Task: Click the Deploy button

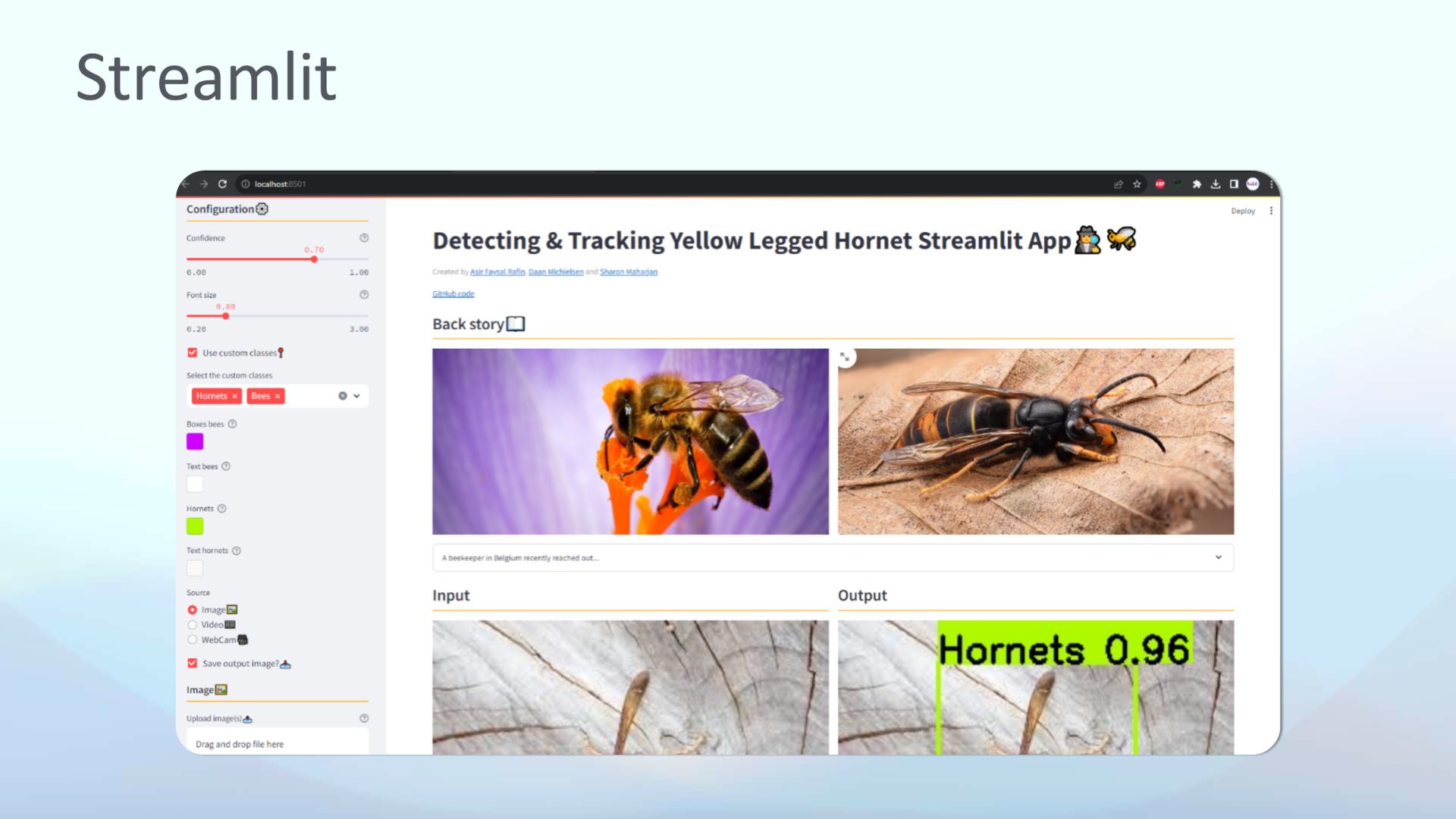Action: (1242, 211)
